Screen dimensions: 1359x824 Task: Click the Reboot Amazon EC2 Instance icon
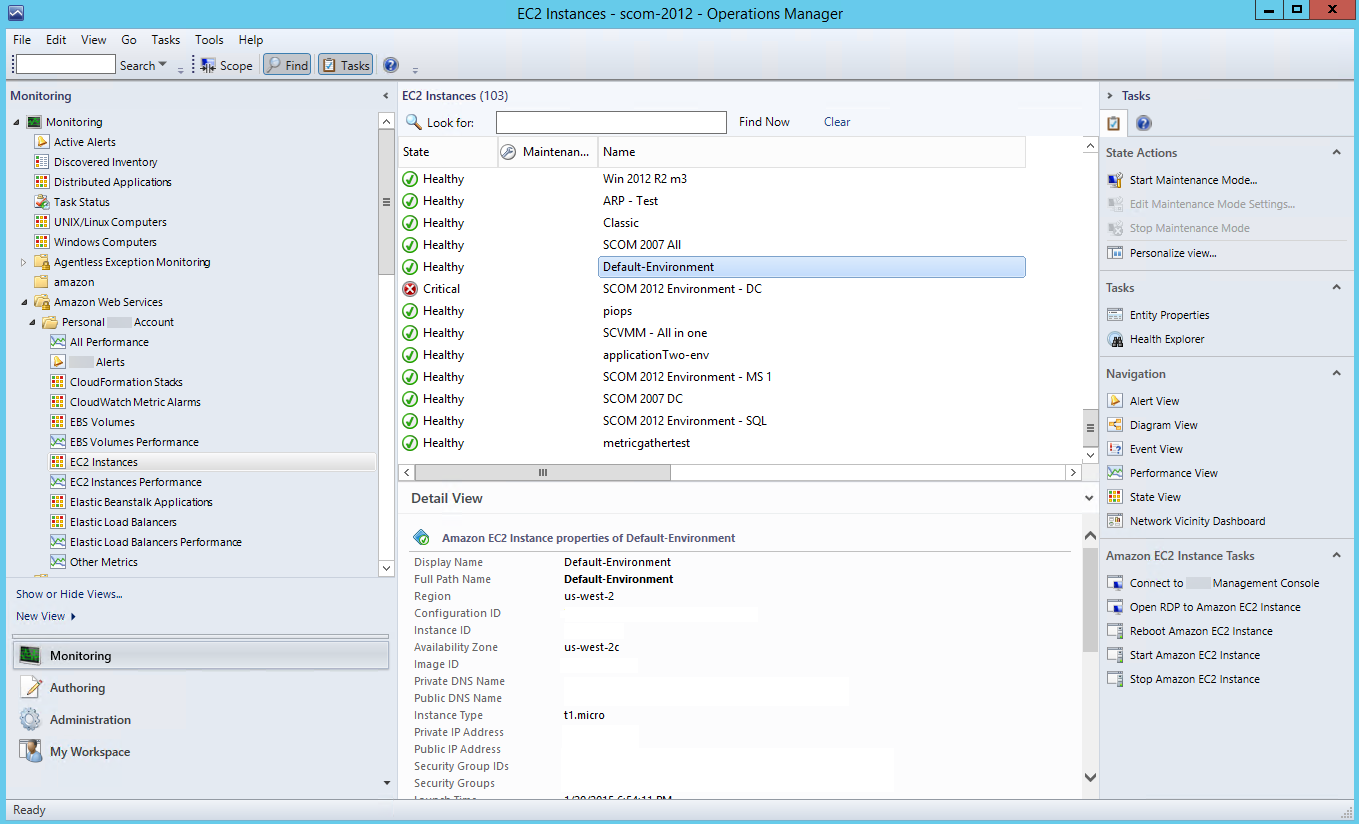pos(1115,631)
